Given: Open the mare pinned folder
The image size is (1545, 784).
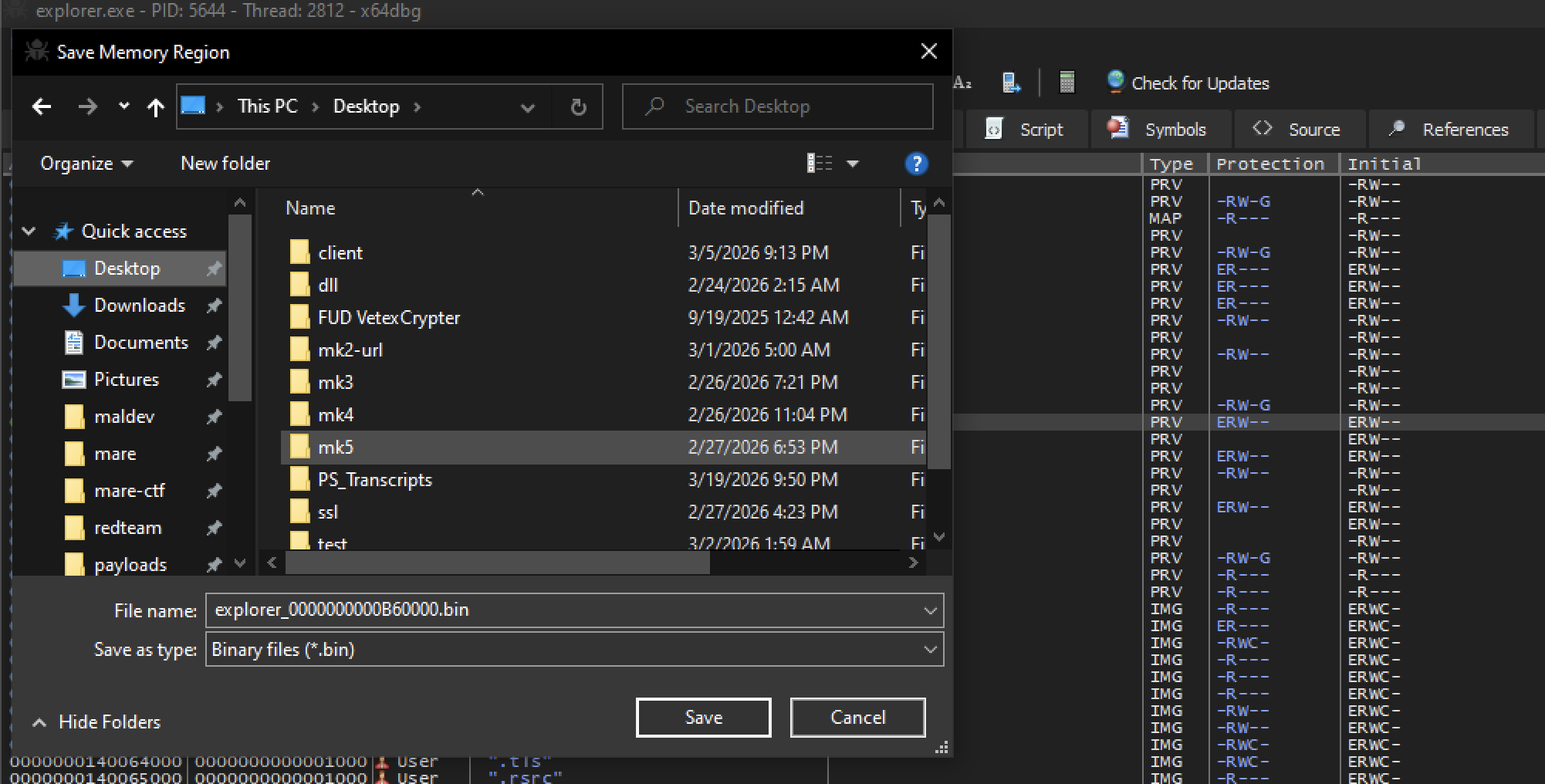Looking at the screenshot, I should coord(115,454).
